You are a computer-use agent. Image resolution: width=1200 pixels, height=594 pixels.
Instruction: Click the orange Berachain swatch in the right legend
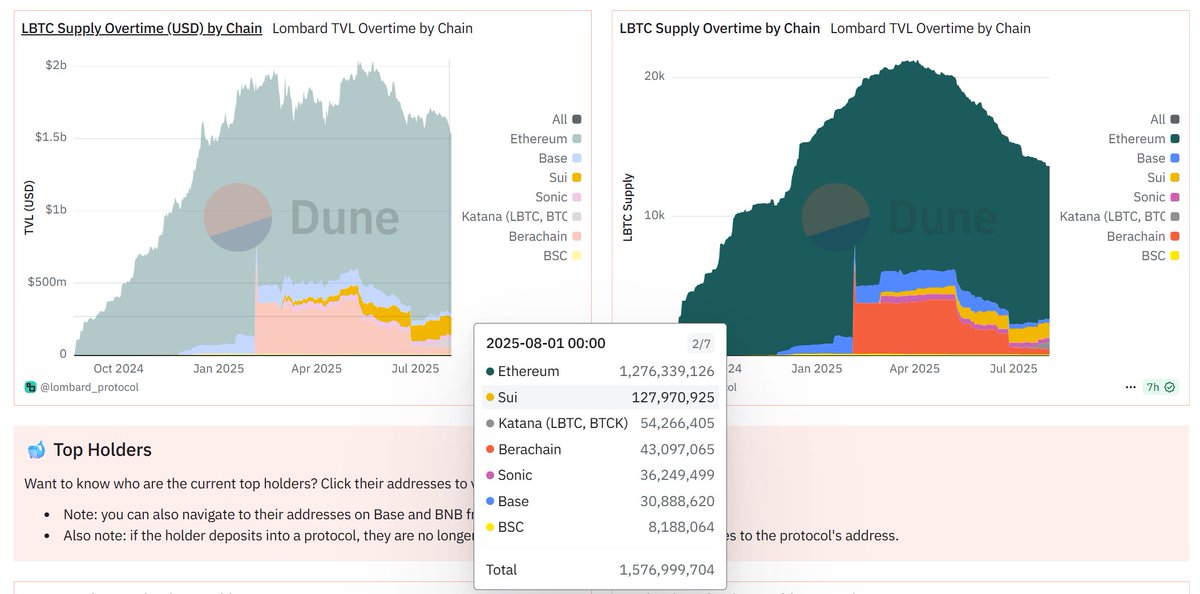pyautogui.click(x=1176, y=236)
